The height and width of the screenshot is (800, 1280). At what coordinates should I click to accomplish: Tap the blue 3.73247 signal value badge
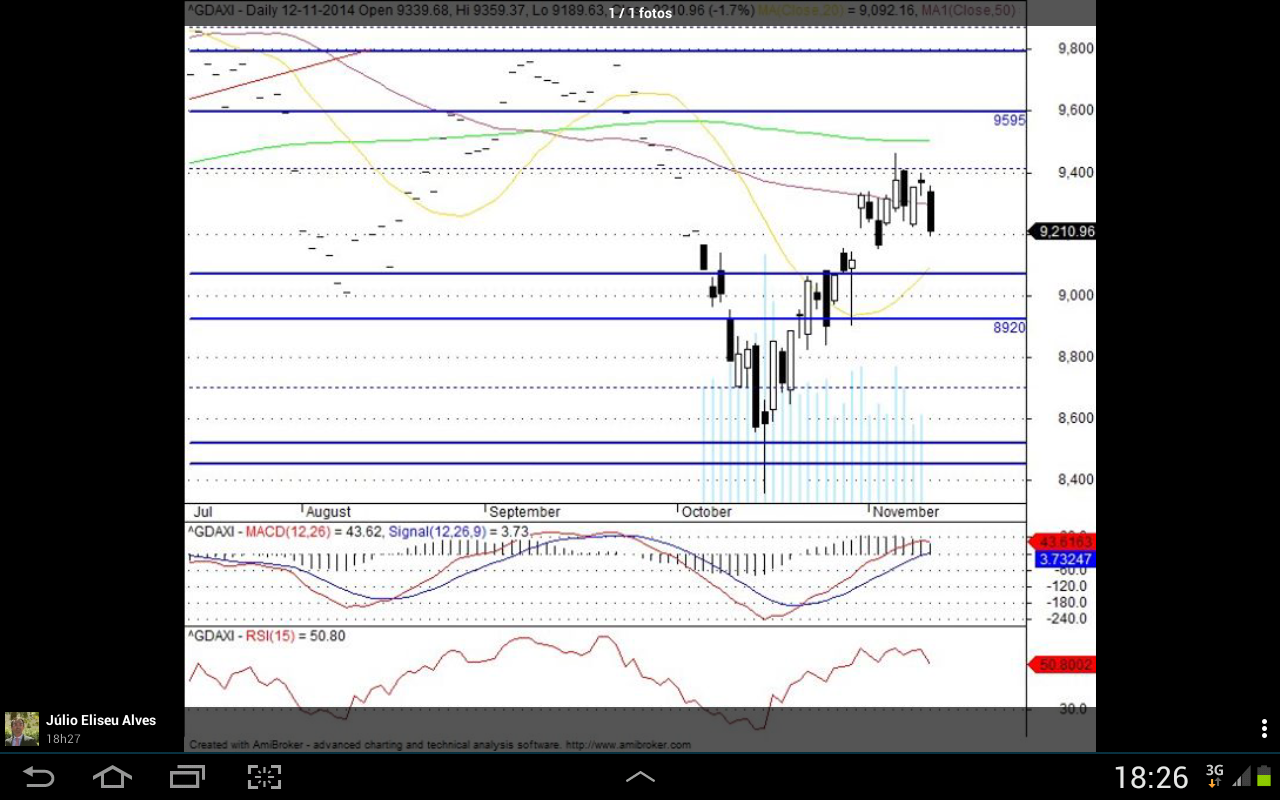click(1062, 559)
